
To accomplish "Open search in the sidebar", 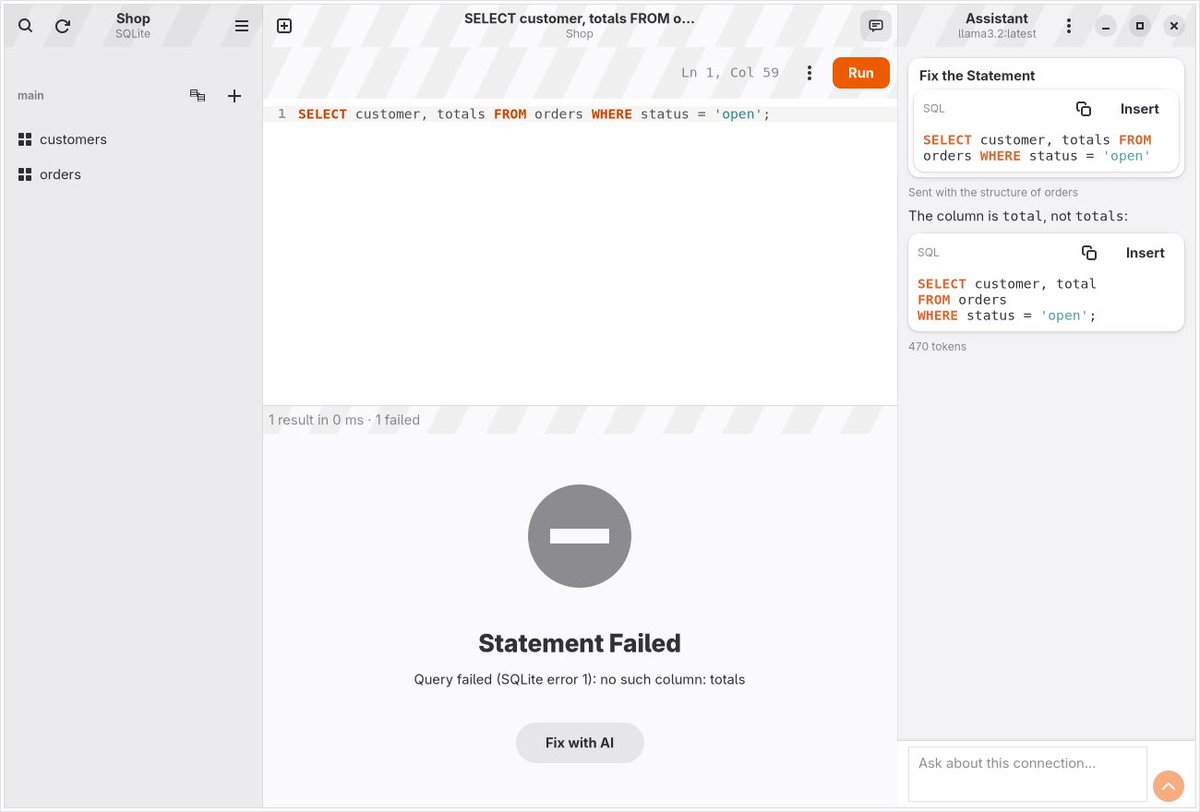I will click(x=26, y=26).
